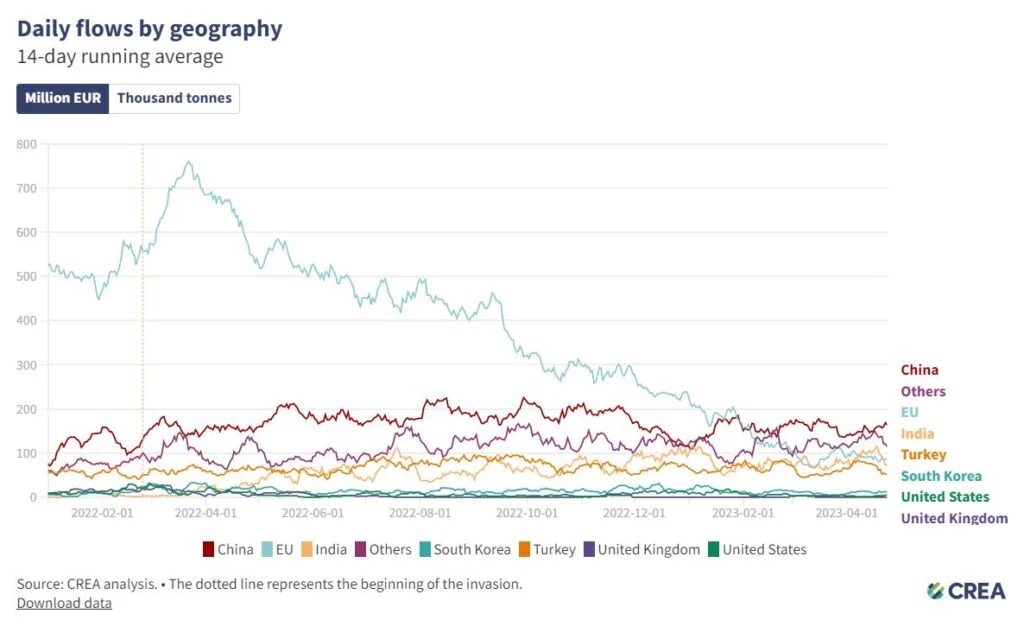Select the Turkey line end label
The image size is (1024, 626).
click(923, 455)
